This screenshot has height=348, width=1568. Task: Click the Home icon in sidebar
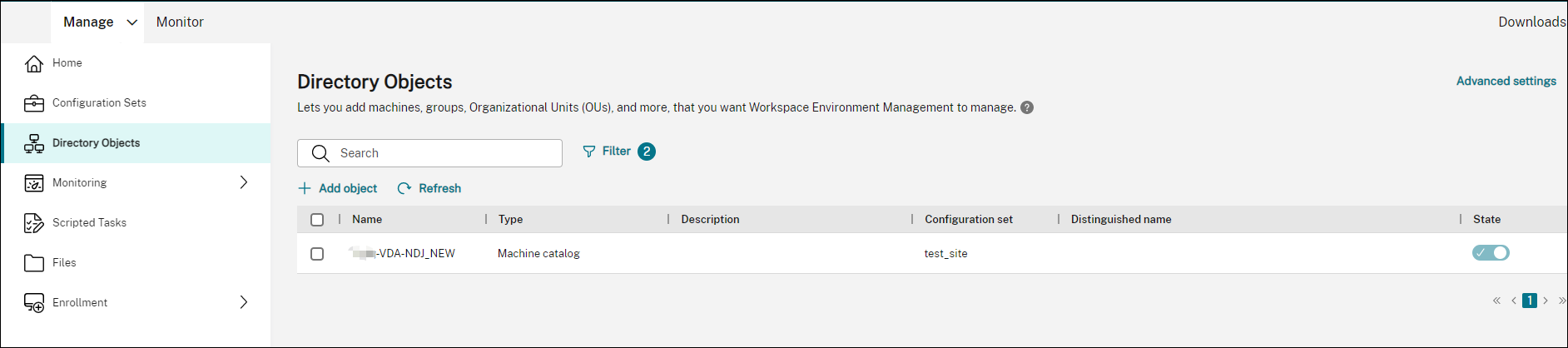click(x=34, y=63)
